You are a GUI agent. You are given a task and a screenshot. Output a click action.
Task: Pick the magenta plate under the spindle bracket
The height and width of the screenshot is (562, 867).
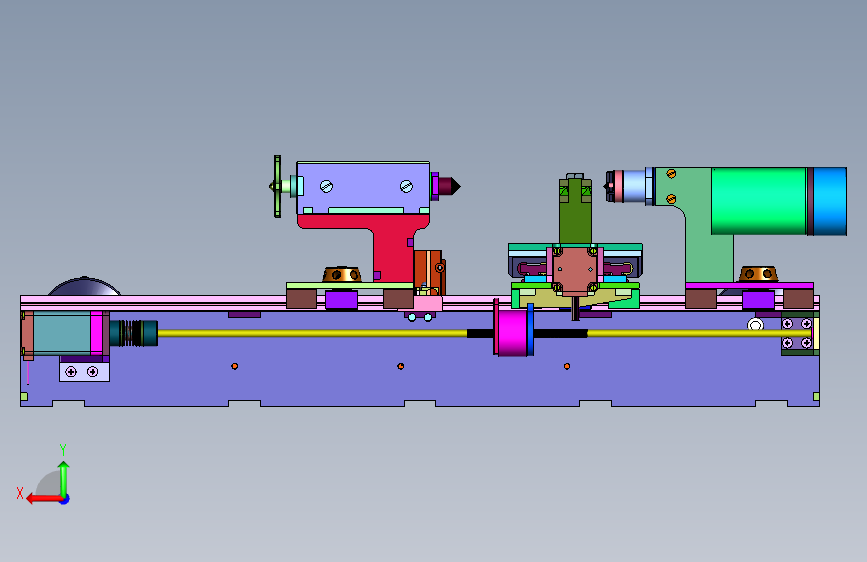click(x=749, y=286)
